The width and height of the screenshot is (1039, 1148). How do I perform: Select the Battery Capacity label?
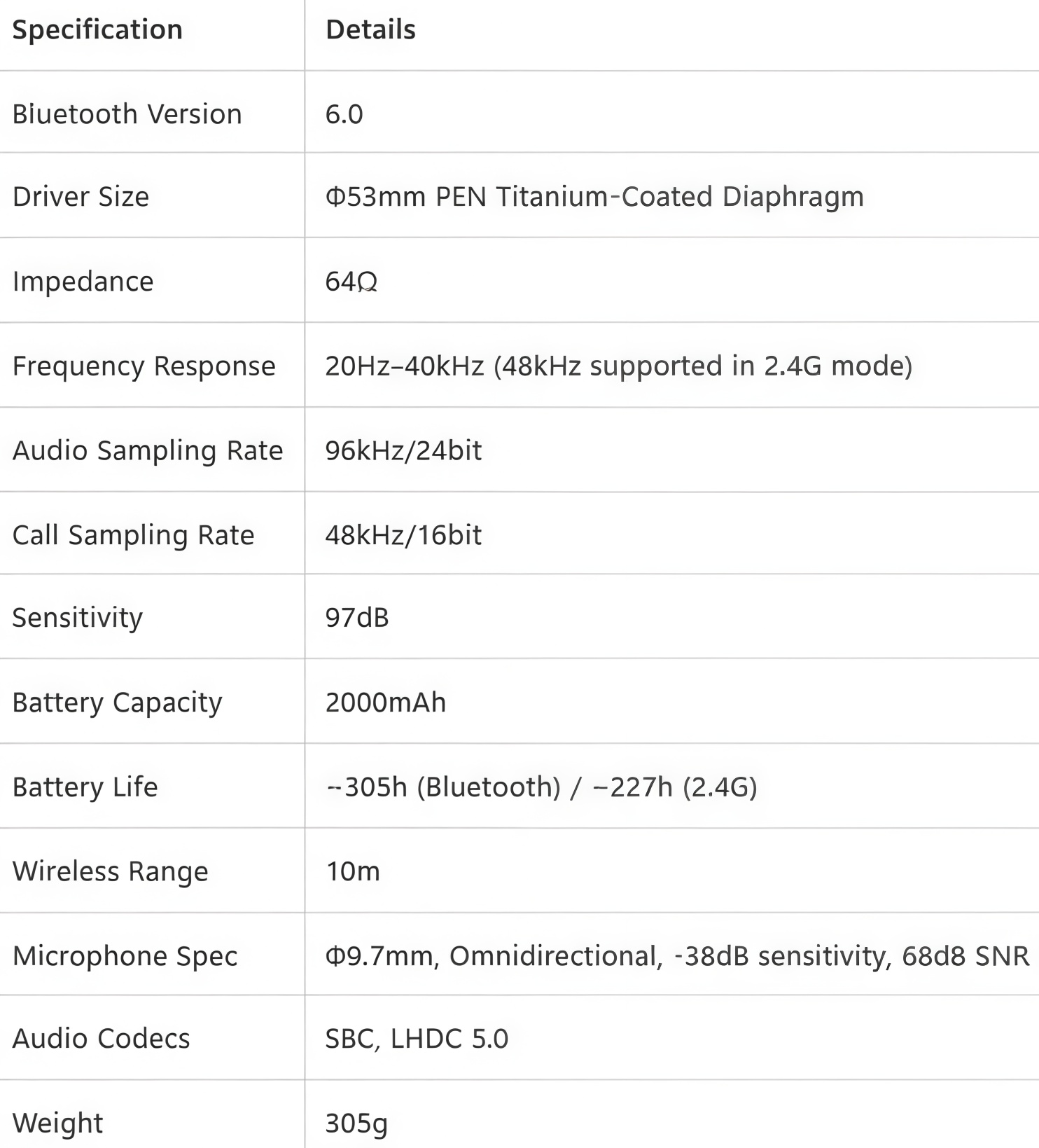tap(117, 703)
